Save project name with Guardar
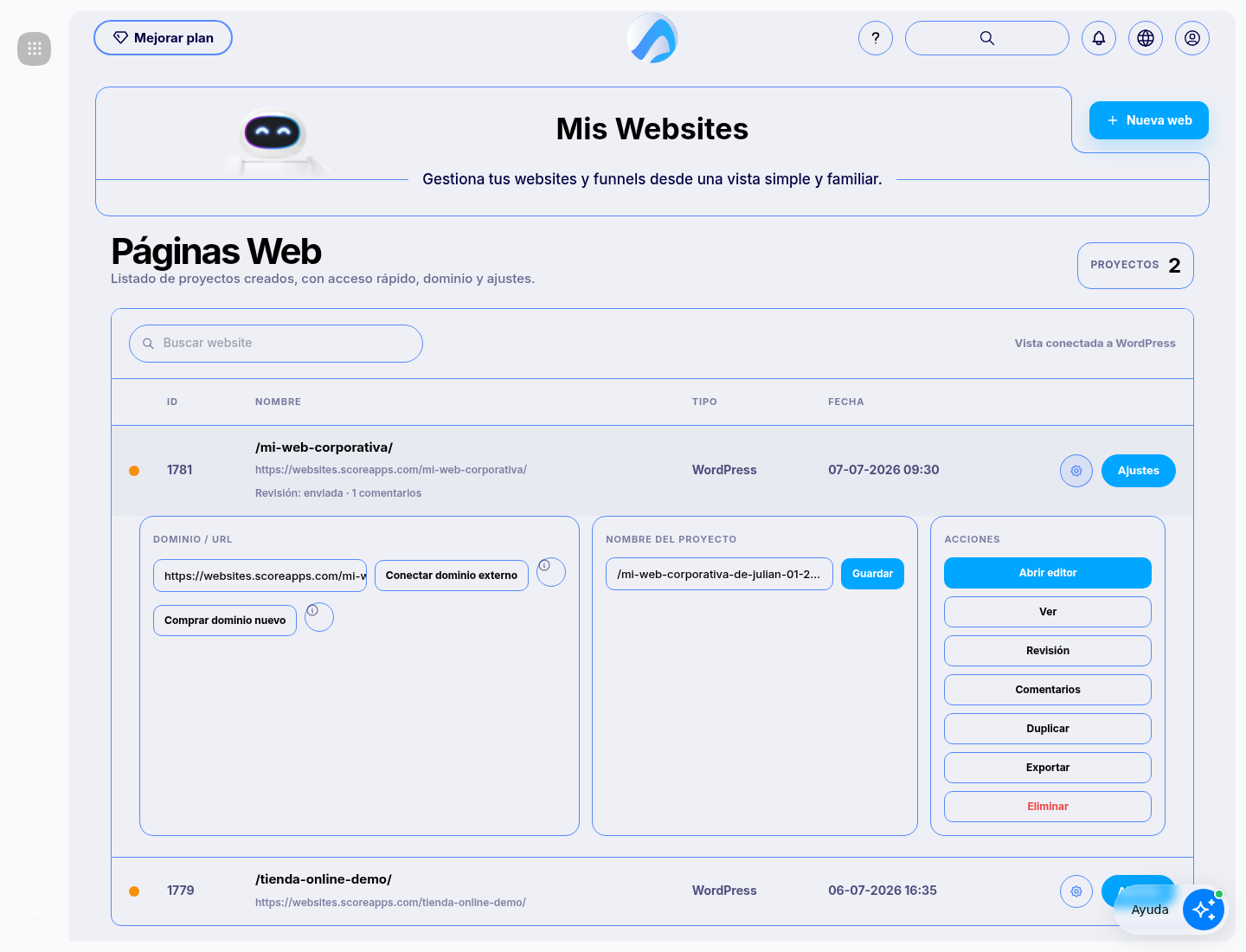This screenshot has width=1246, height=952. click(x=872, y=574)
